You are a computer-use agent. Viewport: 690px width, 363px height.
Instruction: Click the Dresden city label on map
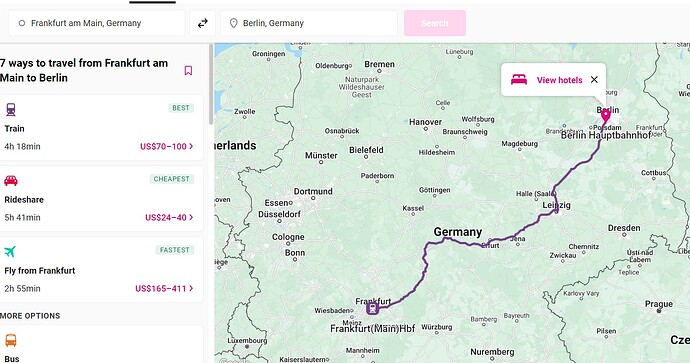pos(624,228)
